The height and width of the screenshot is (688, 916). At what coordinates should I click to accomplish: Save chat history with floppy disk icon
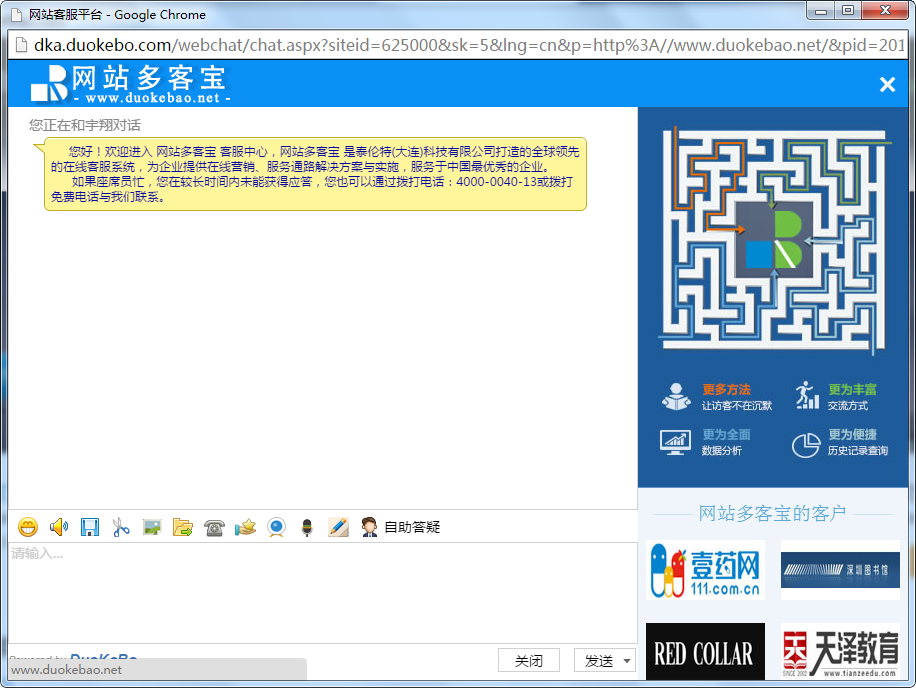tap(90, 527)
